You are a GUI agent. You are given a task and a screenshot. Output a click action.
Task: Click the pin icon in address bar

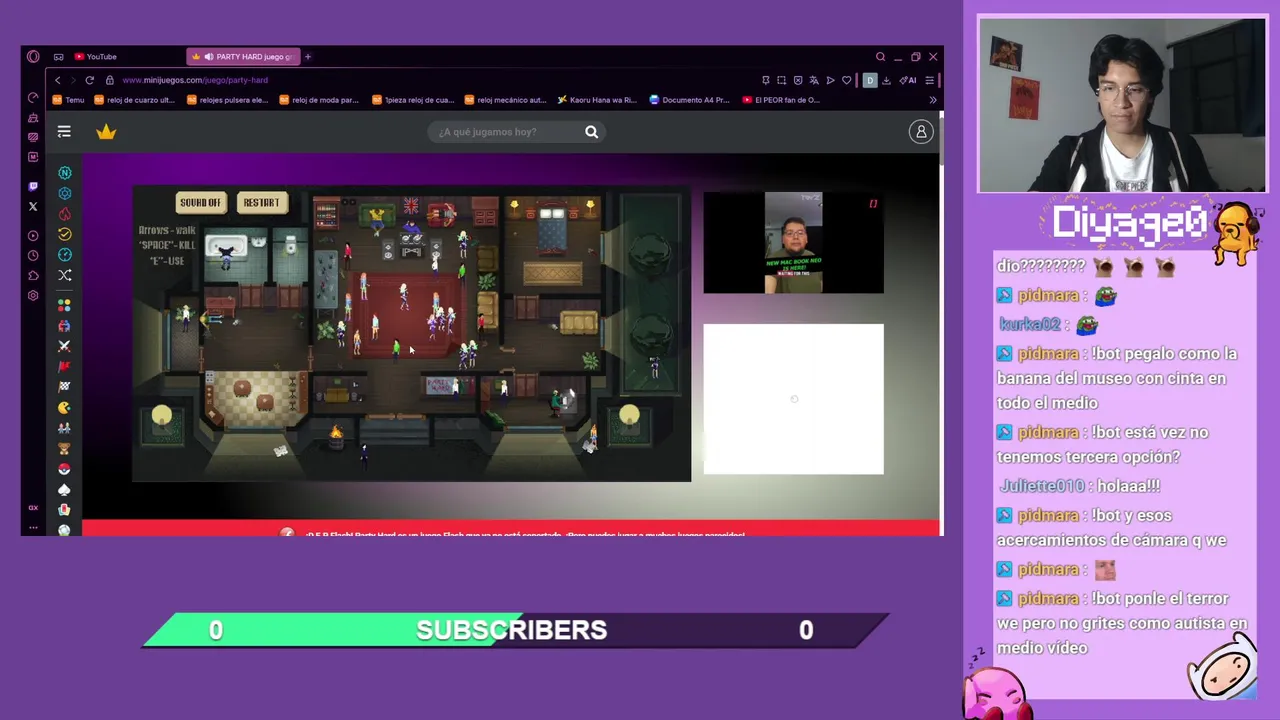click(x=766, y=80)
